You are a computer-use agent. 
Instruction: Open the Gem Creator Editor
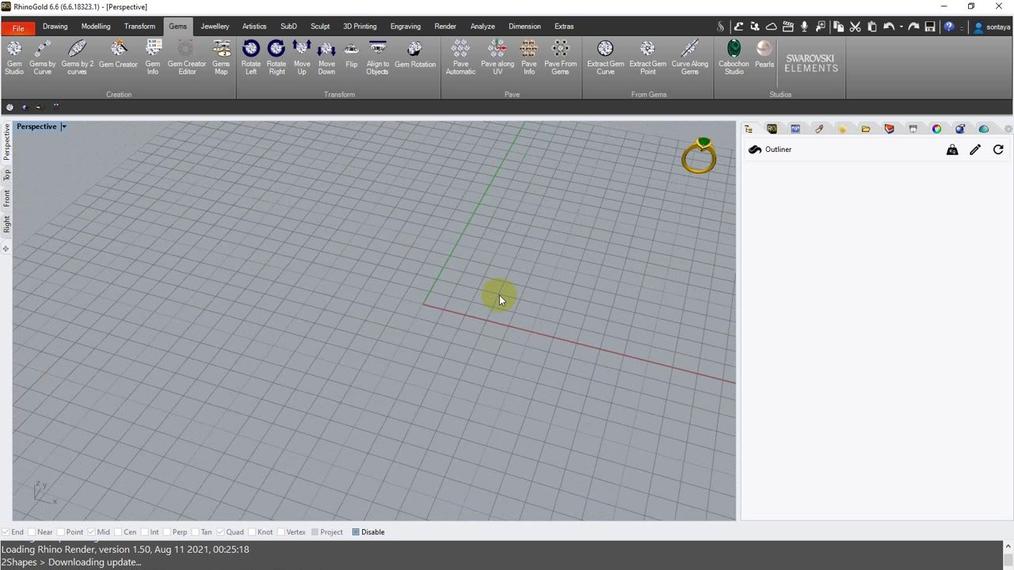tap(187, 57)
